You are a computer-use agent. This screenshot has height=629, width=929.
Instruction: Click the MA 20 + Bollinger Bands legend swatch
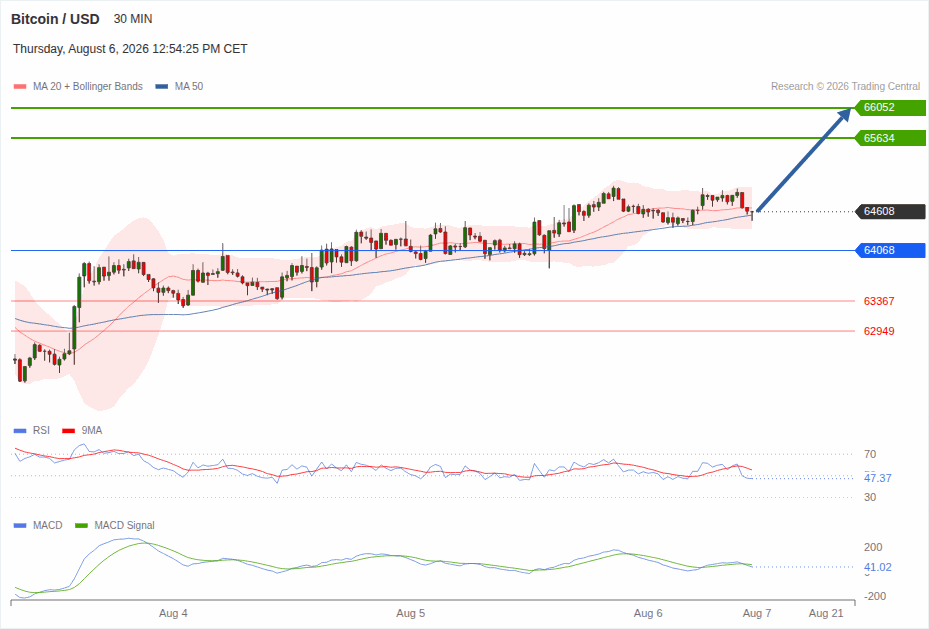click(20, 86)
